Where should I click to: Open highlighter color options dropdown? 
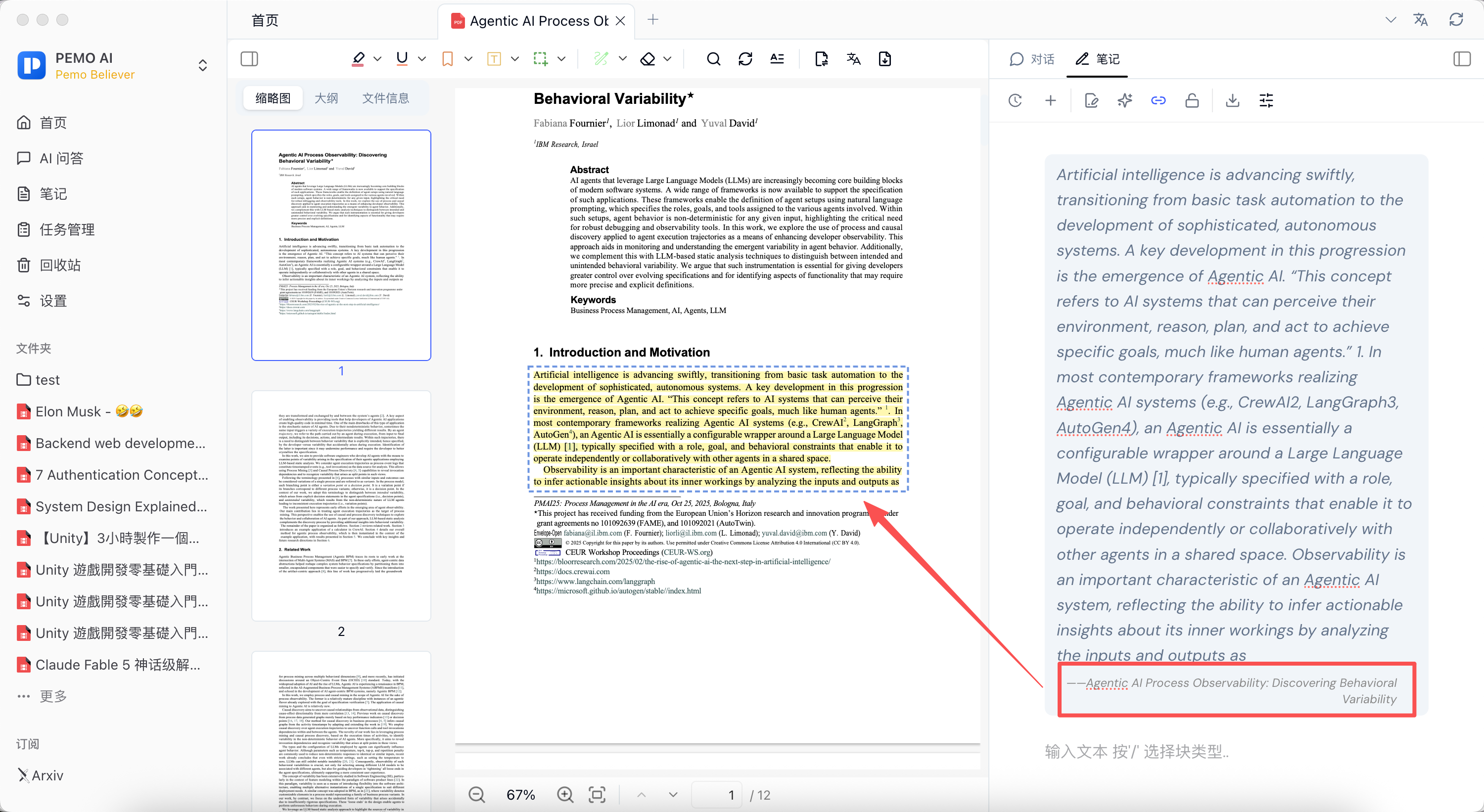coord(377,59)
